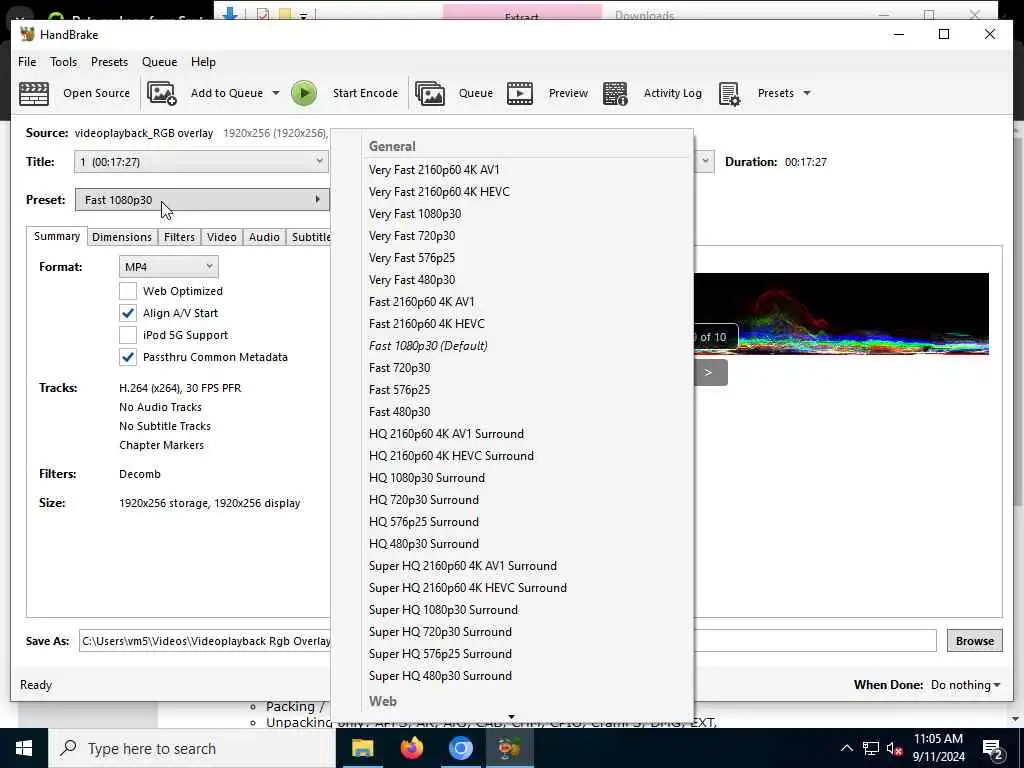Screen dimensions: 1024x768
Task: Toggle the Web Optimized checkbox
Action: point(128,291)
